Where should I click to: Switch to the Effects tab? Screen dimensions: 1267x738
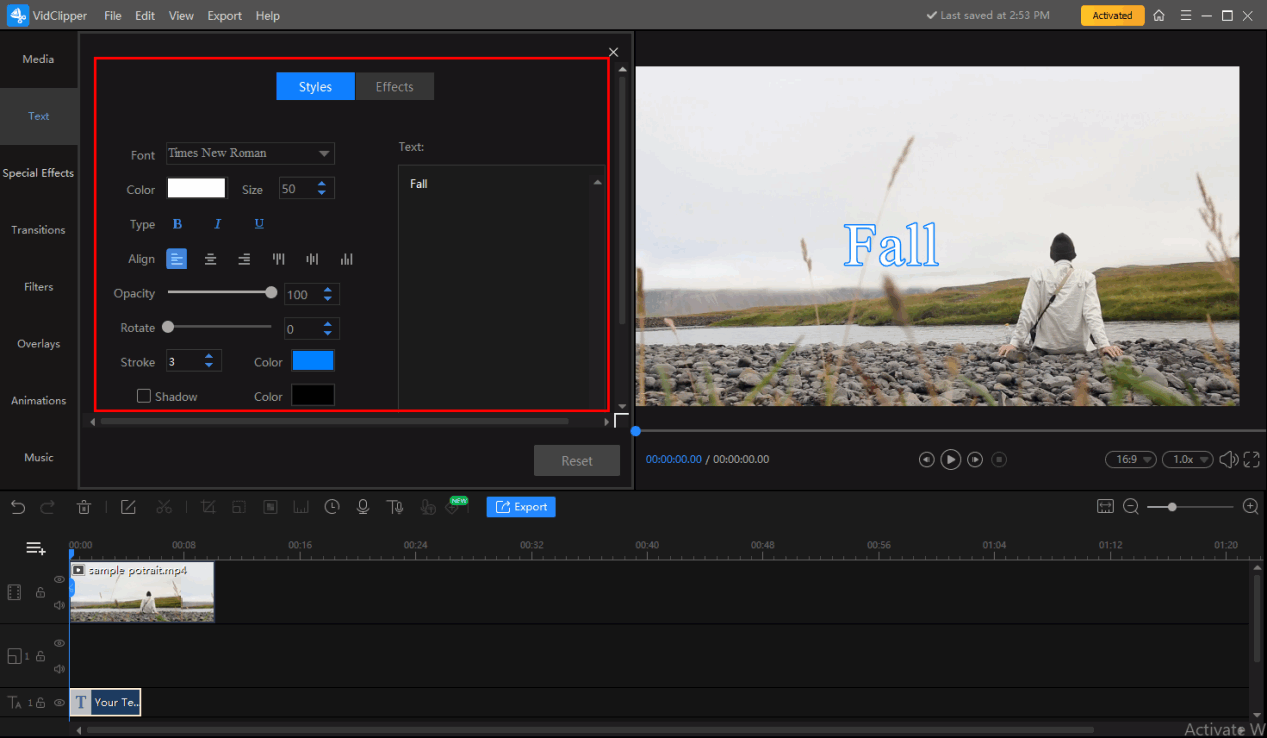[394, 87]
